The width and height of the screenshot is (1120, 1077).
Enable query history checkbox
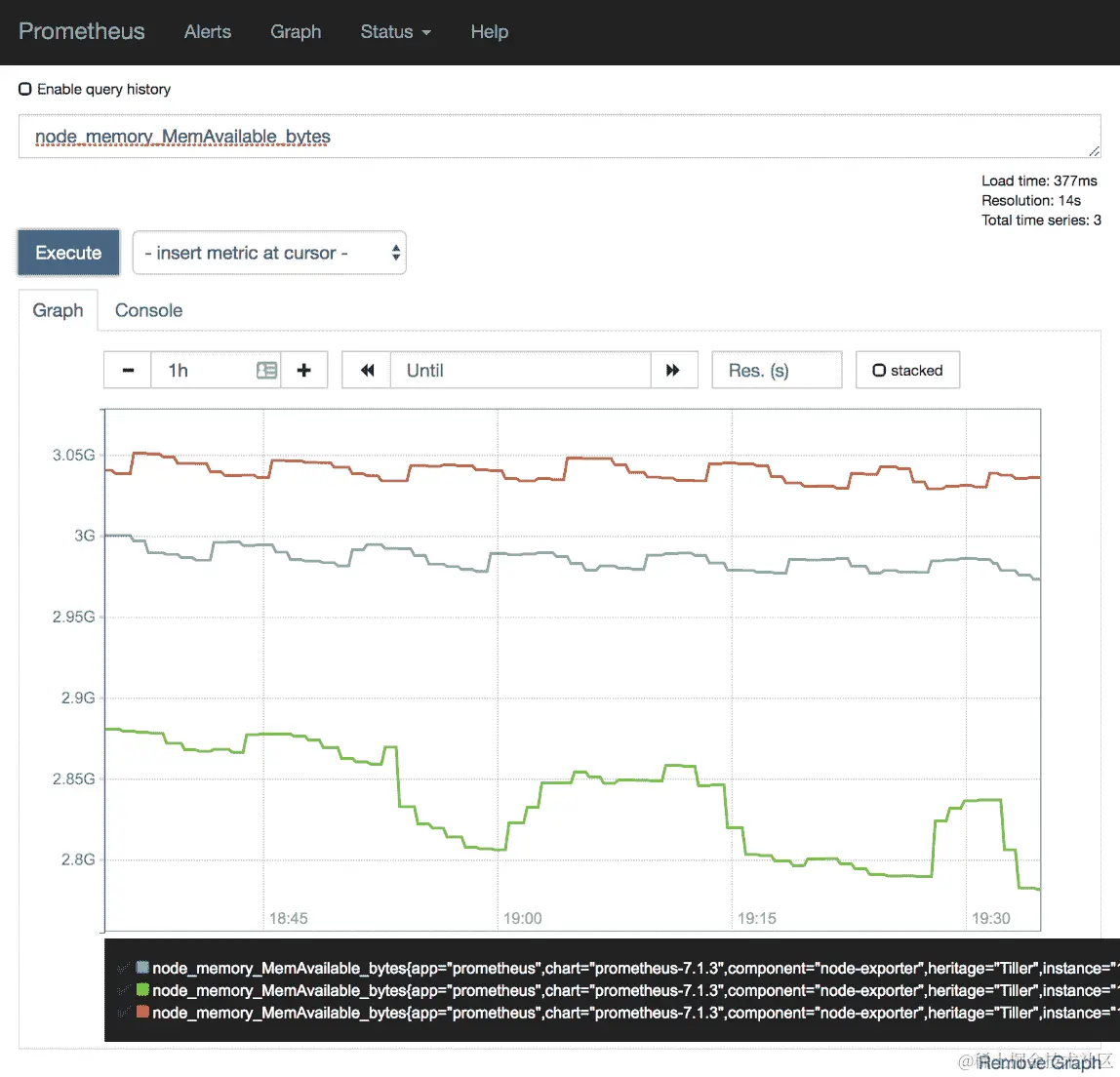pos(25,89)
